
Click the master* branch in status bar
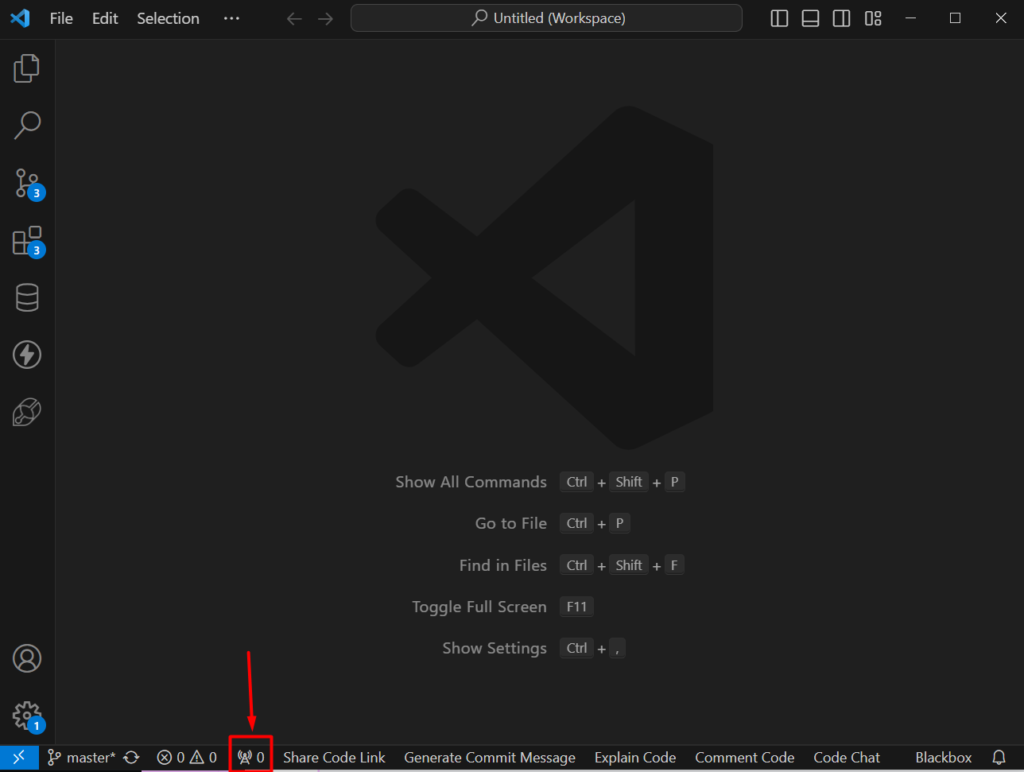pyautogui.click(x=82, y=758)
